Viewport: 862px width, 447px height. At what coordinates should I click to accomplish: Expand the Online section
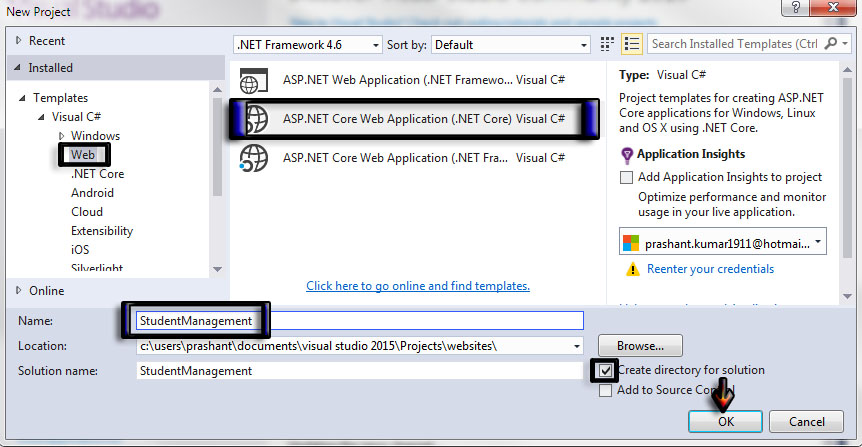point(19,290)
